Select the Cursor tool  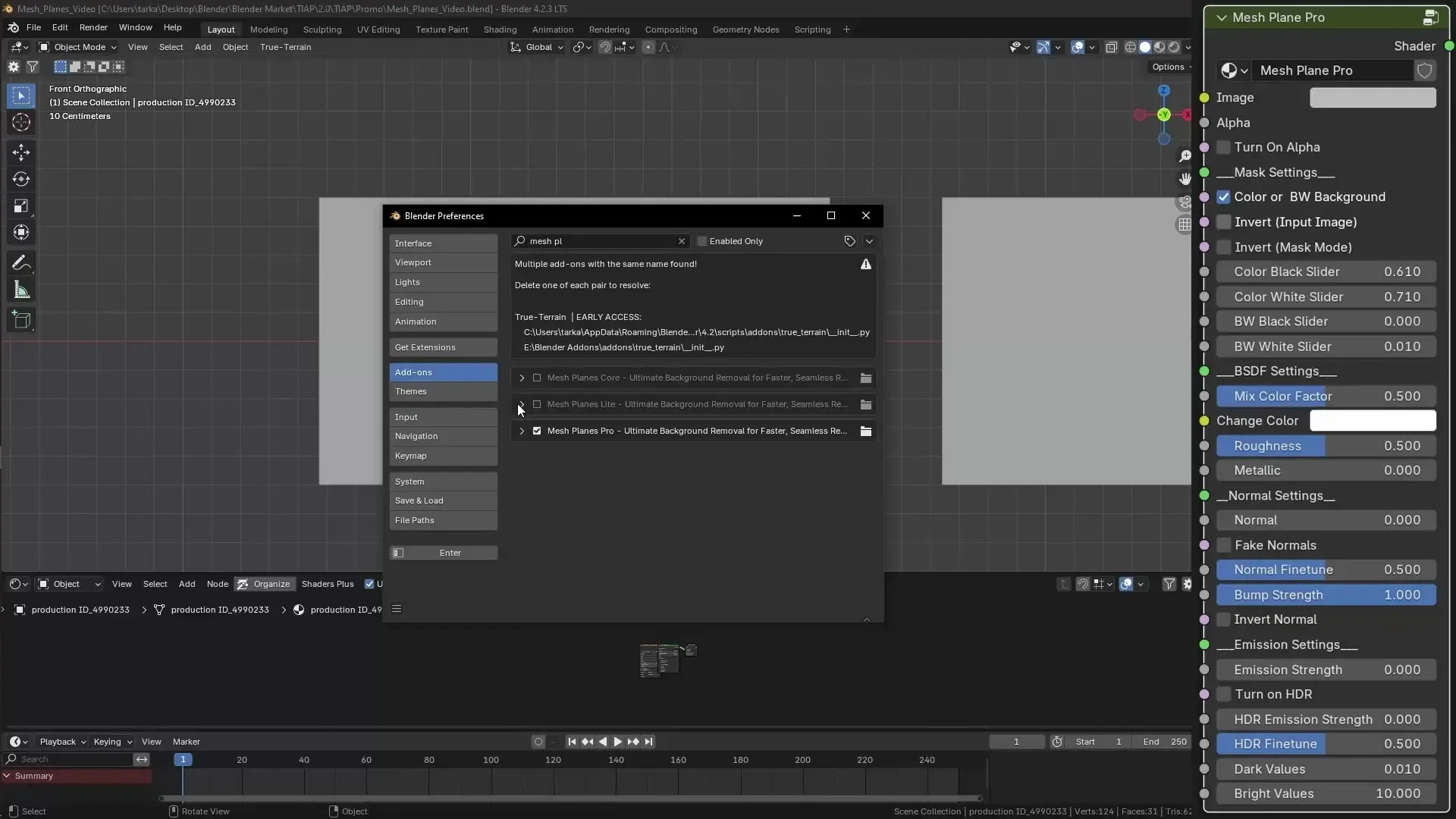[21, 122]
